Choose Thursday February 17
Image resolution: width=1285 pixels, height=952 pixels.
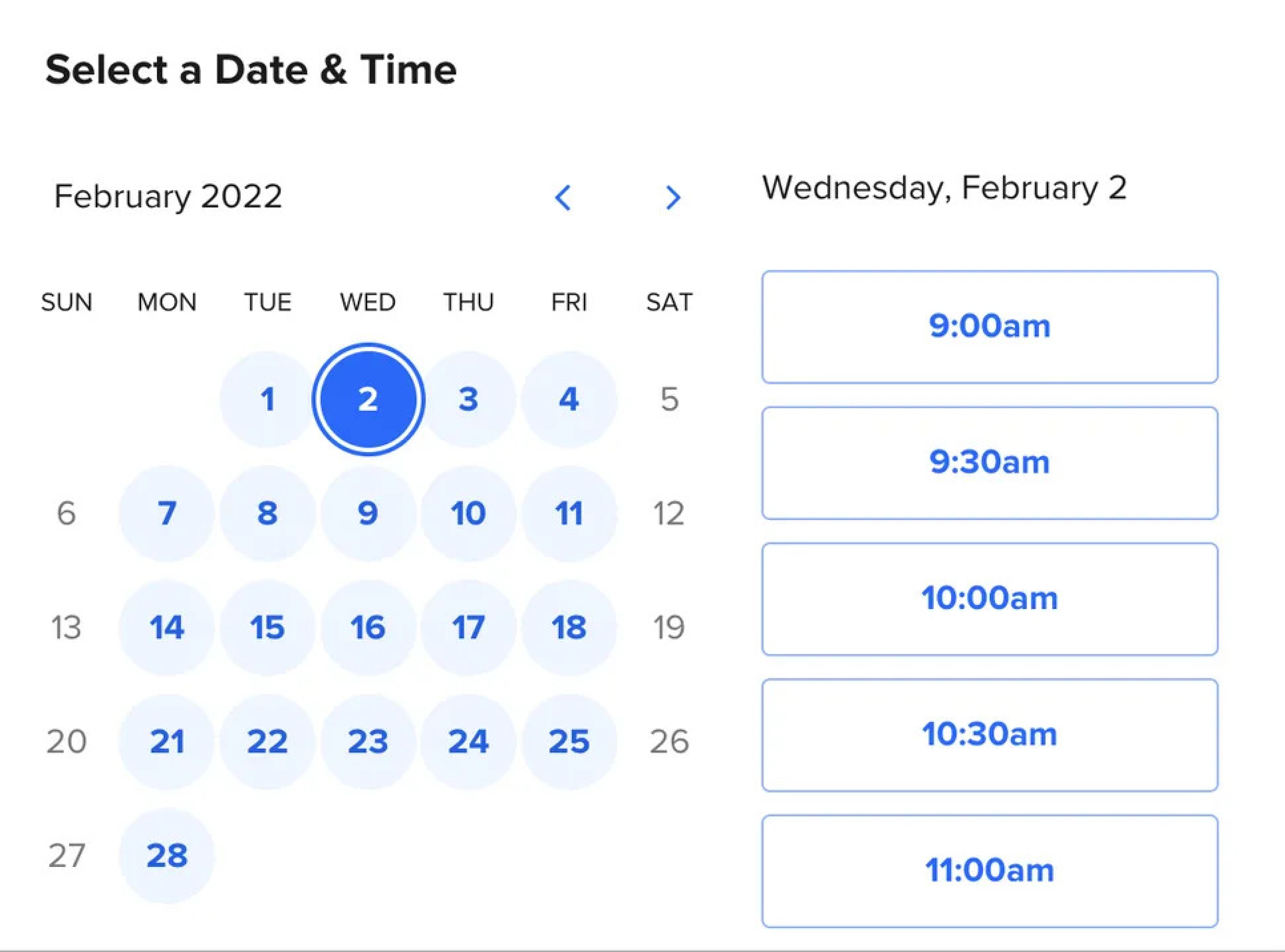468,627
